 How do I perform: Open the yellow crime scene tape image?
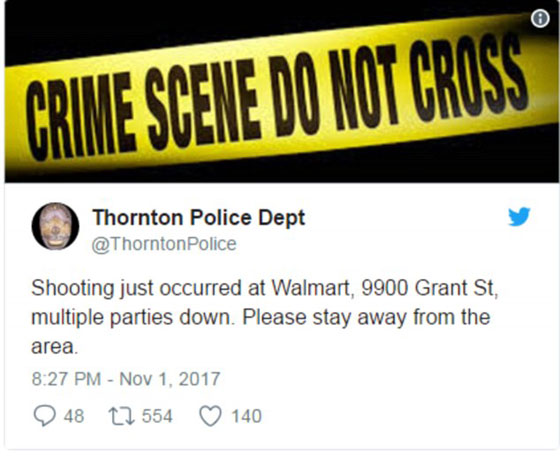coord(281,94)
